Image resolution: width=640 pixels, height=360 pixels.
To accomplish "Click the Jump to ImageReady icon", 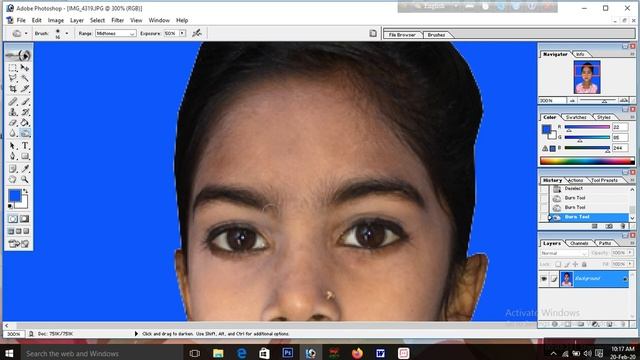I will tap(18, 244).
